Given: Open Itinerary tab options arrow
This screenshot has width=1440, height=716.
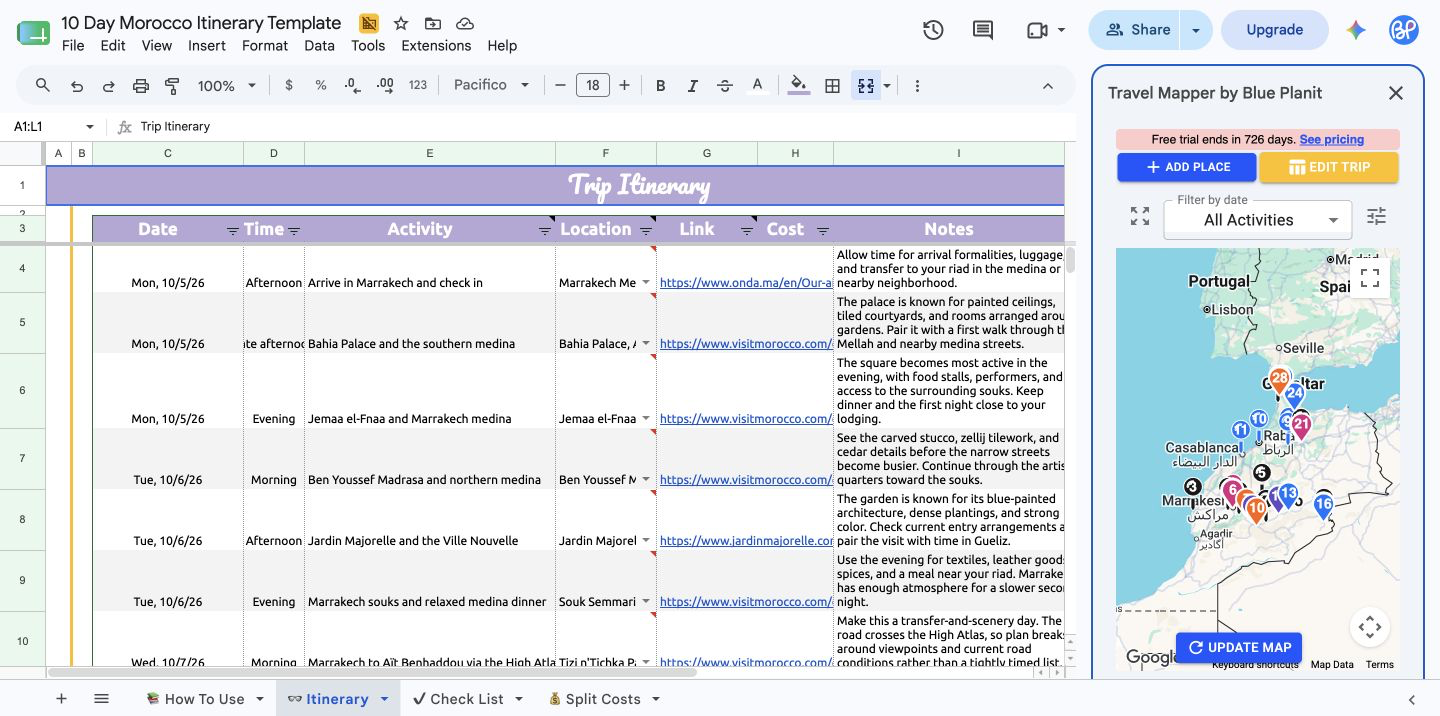Looking at the screenshot, I should (x=384, y=699).
